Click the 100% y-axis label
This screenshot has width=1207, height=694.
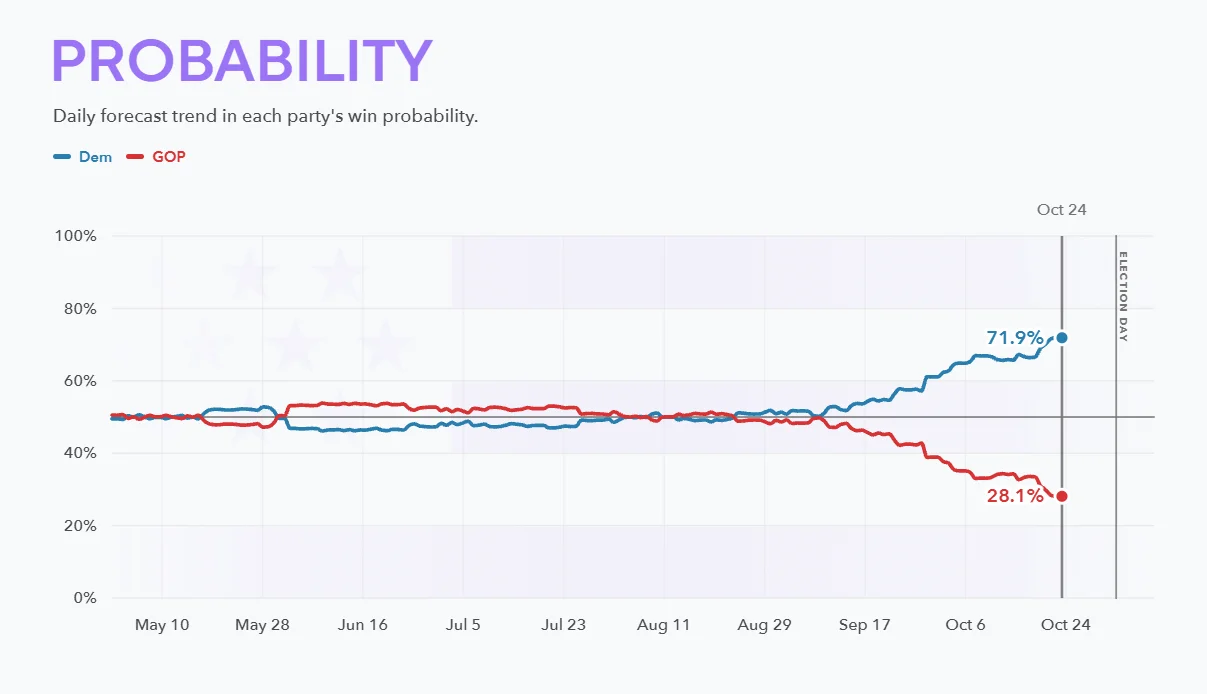coord(76,236)
